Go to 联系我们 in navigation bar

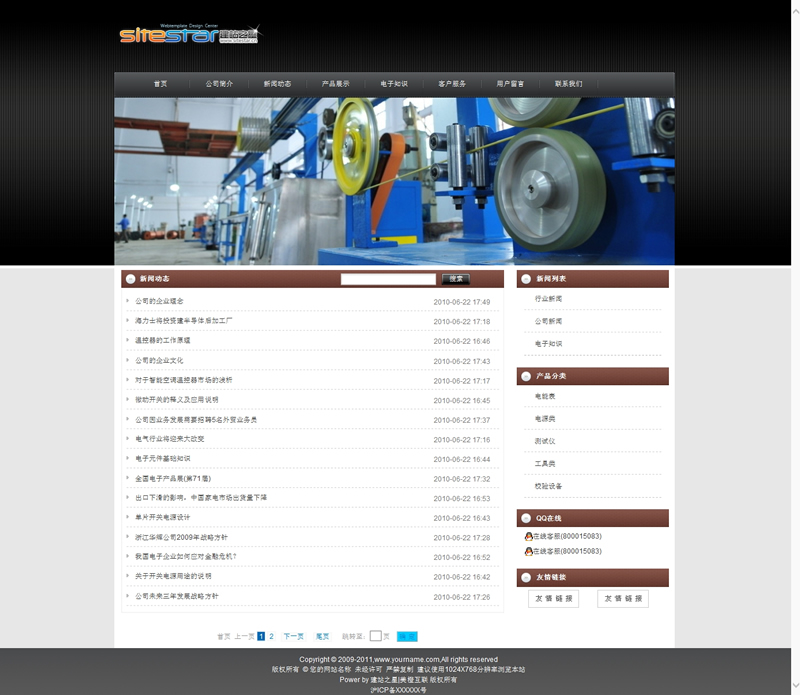(x=568, y=84)
